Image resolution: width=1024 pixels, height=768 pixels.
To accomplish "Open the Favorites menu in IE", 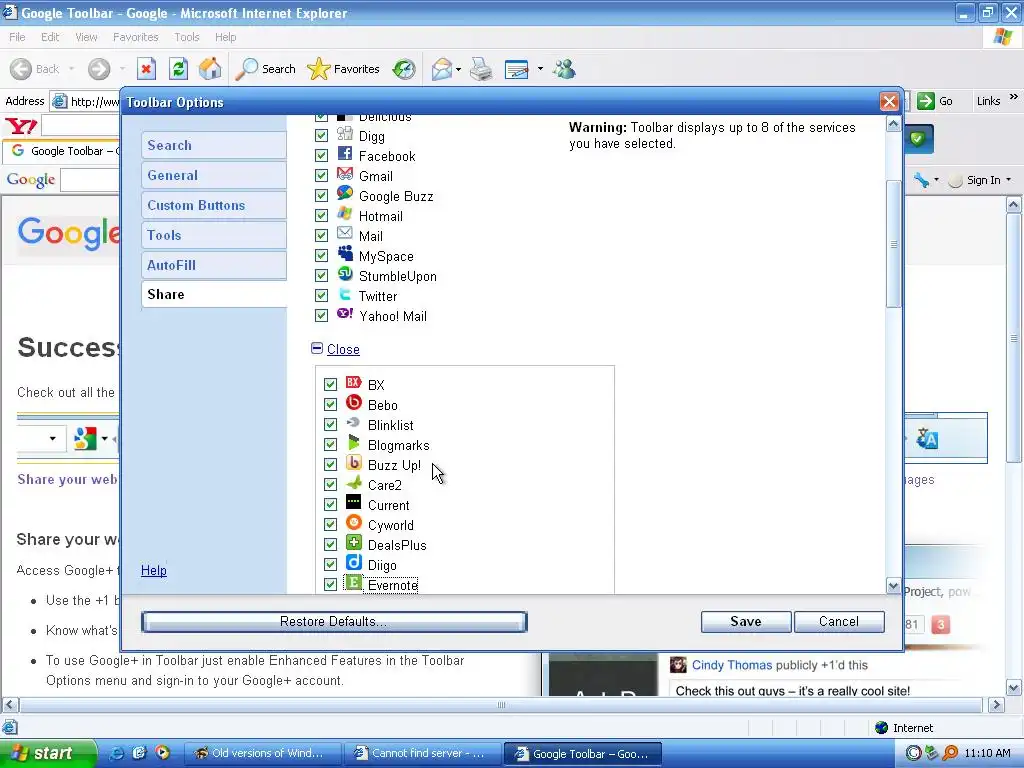I will (135, 37).
